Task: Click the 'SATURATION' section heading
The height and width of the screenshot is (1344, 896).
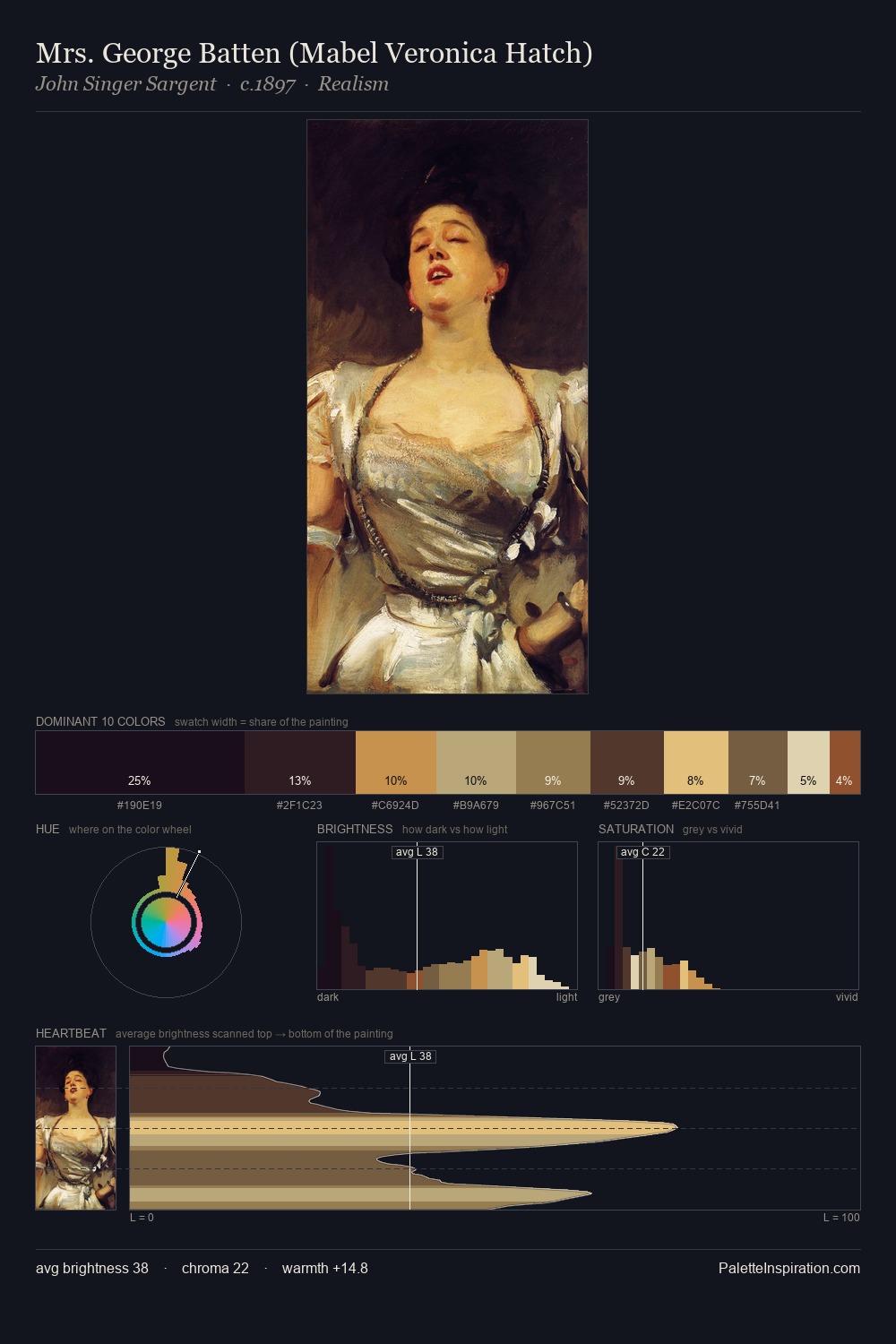Action: coord(636,829)
